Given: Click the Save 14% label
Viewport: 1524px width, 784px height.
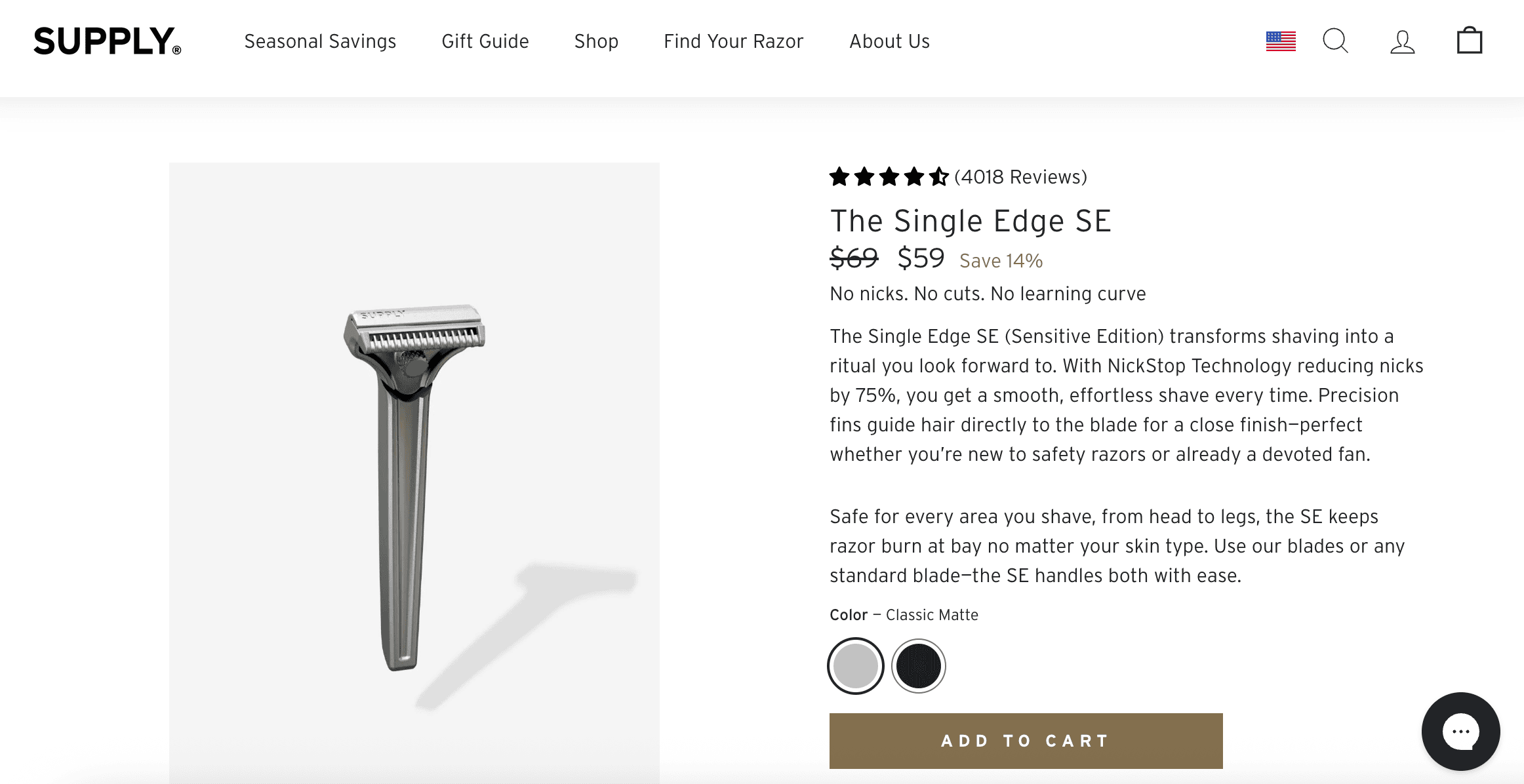Looking at the screenshot, I should click(1001, 261).
